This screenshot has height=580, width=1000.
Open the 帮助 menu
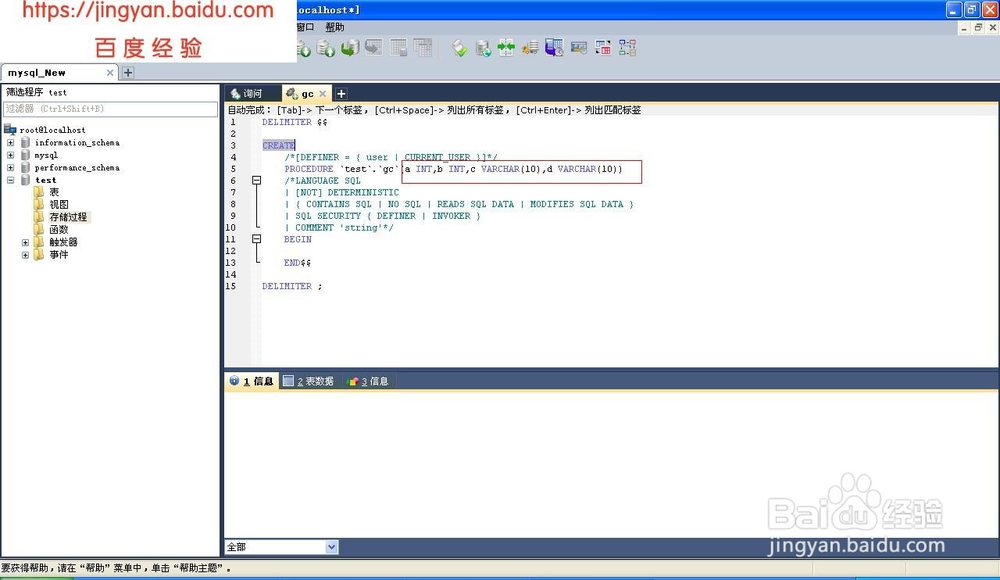tap(333, 28)
